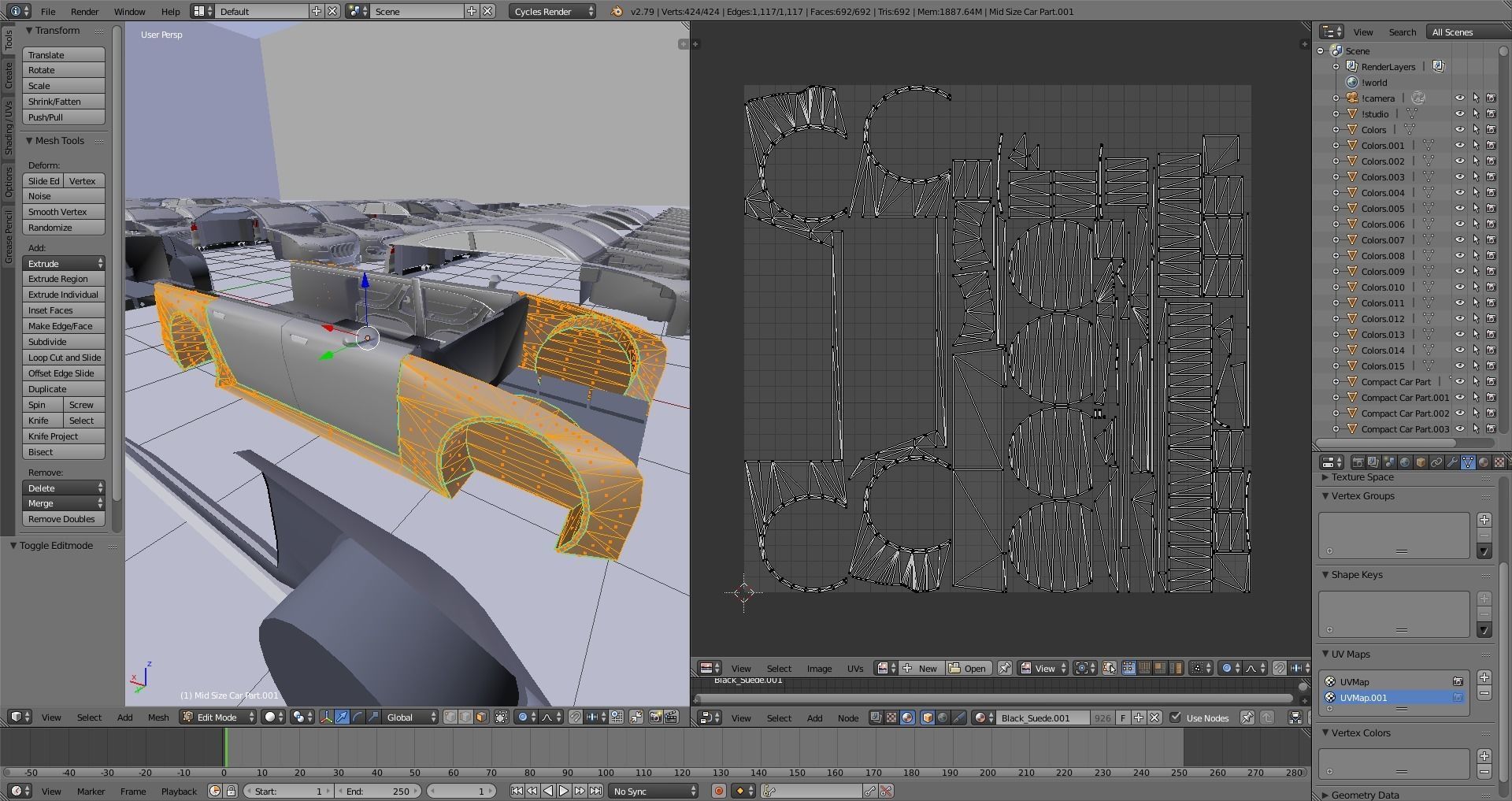Open the Edit Mode dropdown

218,718
